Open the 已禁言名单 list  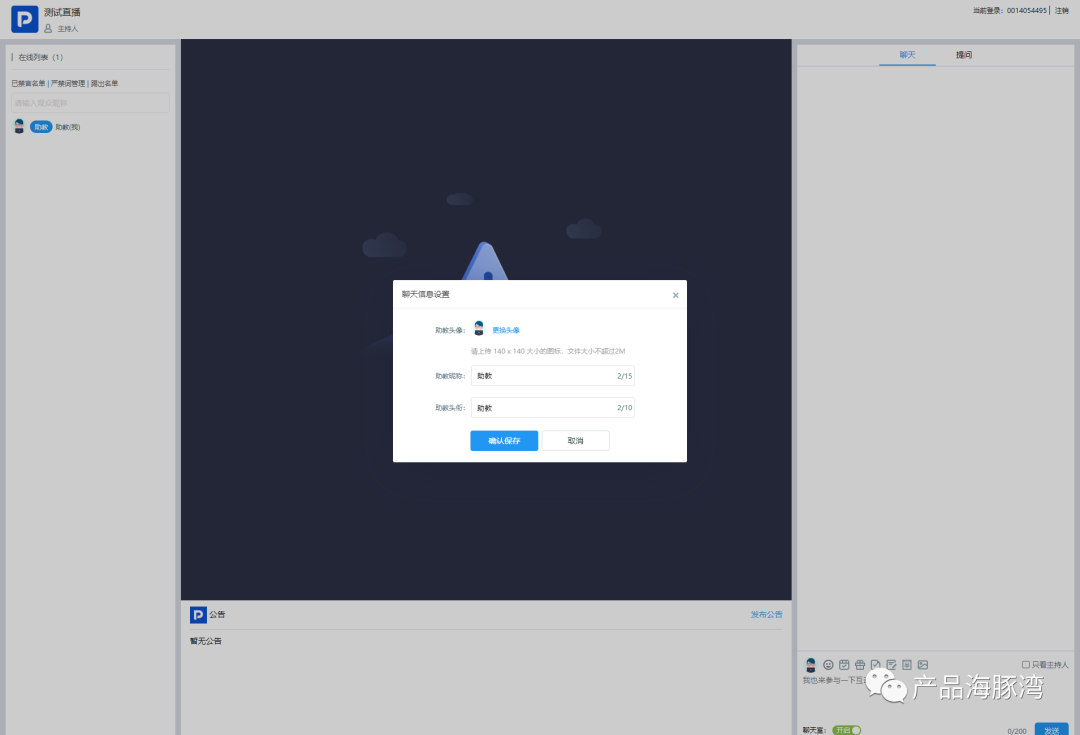tap(28, 83)
